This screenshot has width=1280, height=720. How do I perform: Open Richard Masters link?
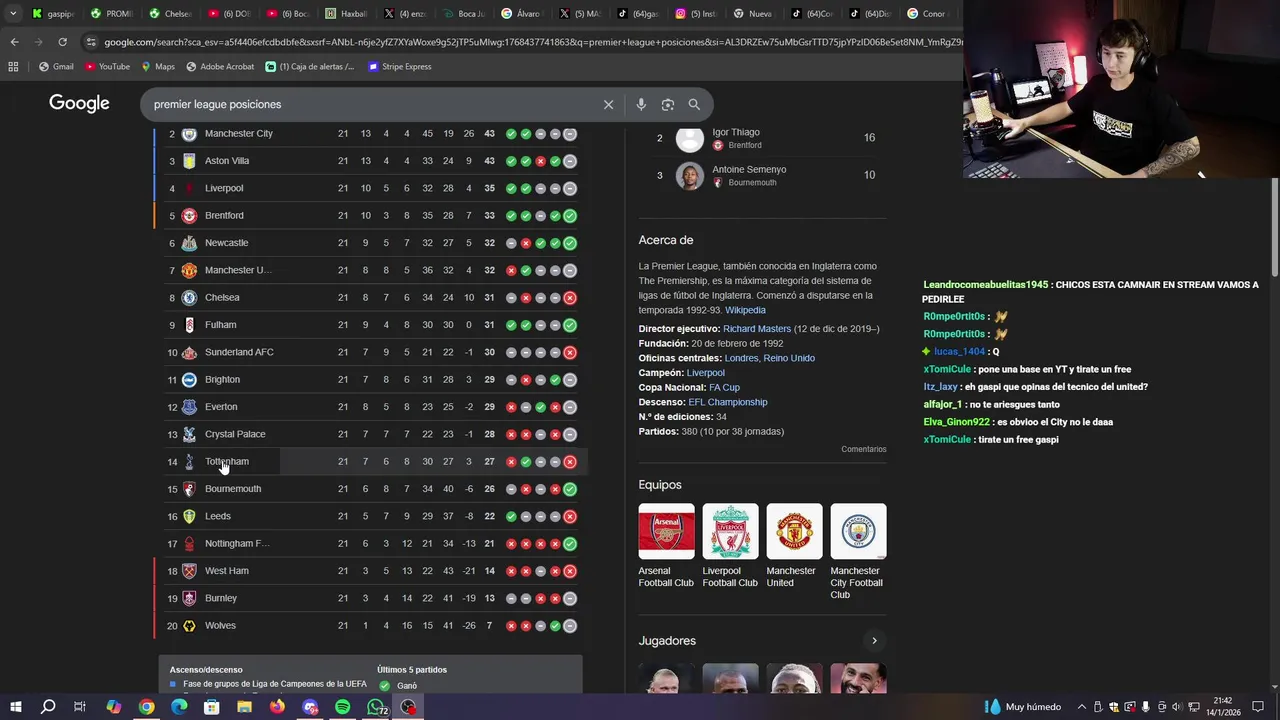[x=757, y=329]
